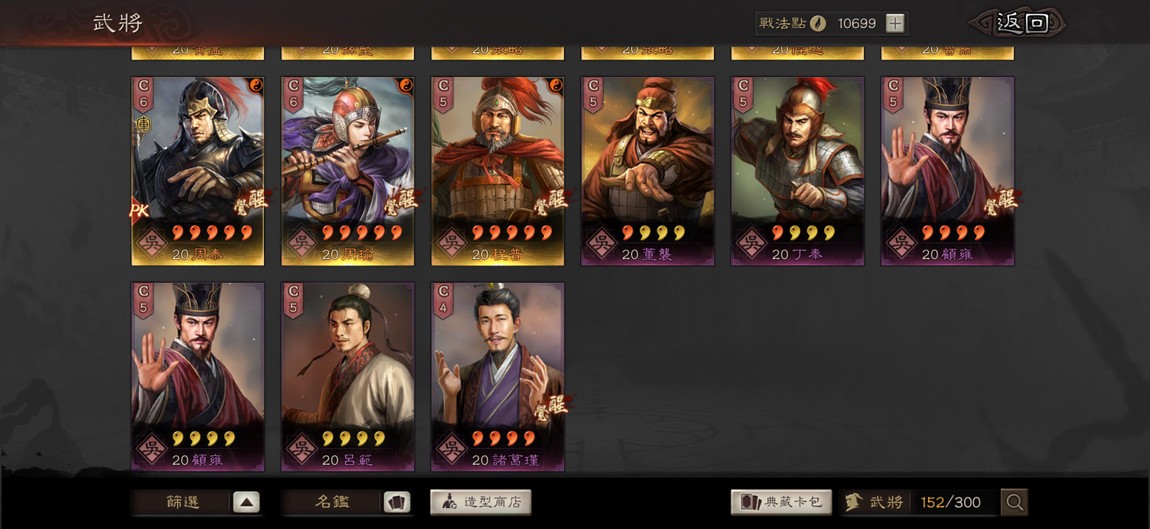Open the 名鑑 catalog
This screenshot has height=529, width=1150.
[332, 503]
